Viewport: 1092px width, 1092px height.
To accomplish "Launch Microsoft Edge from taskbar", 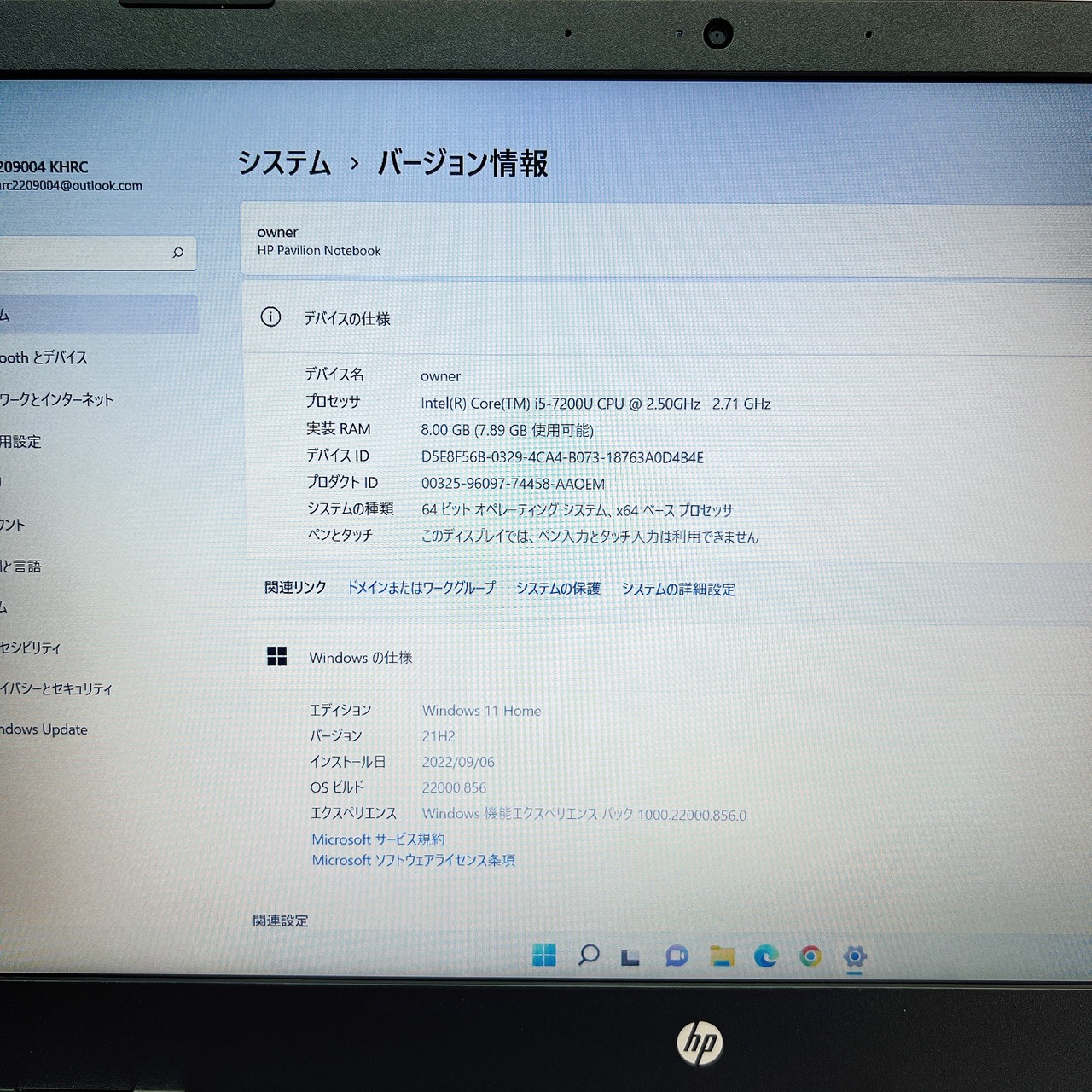I will coord(766,955).
